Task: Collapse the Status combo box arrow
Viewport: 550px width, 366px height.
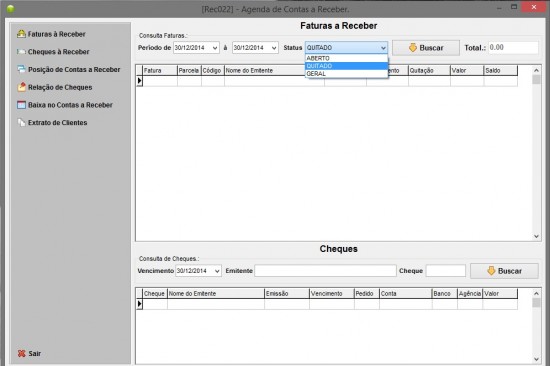Action: [383, 48]
